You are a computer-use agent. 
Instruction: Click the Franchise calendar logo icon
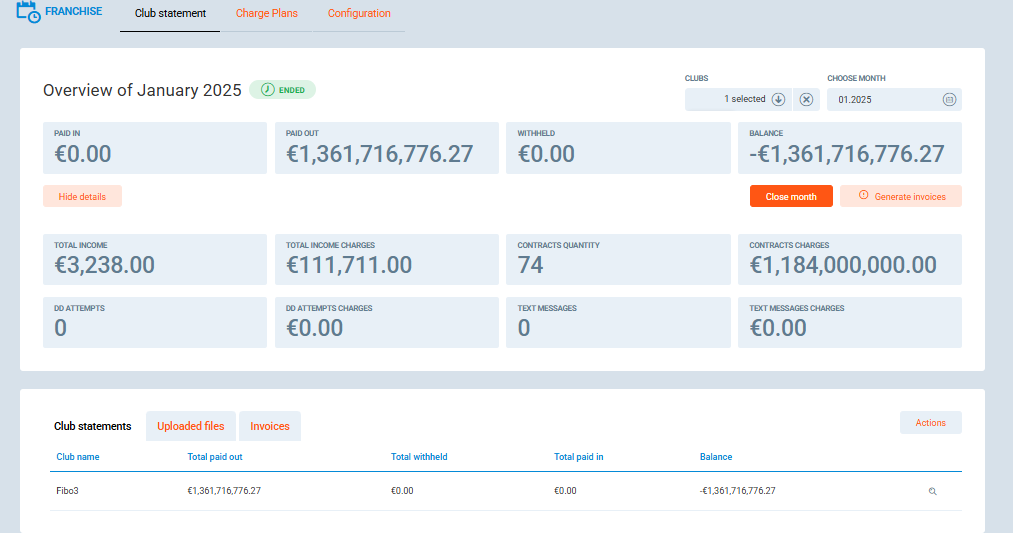[29, 13]
